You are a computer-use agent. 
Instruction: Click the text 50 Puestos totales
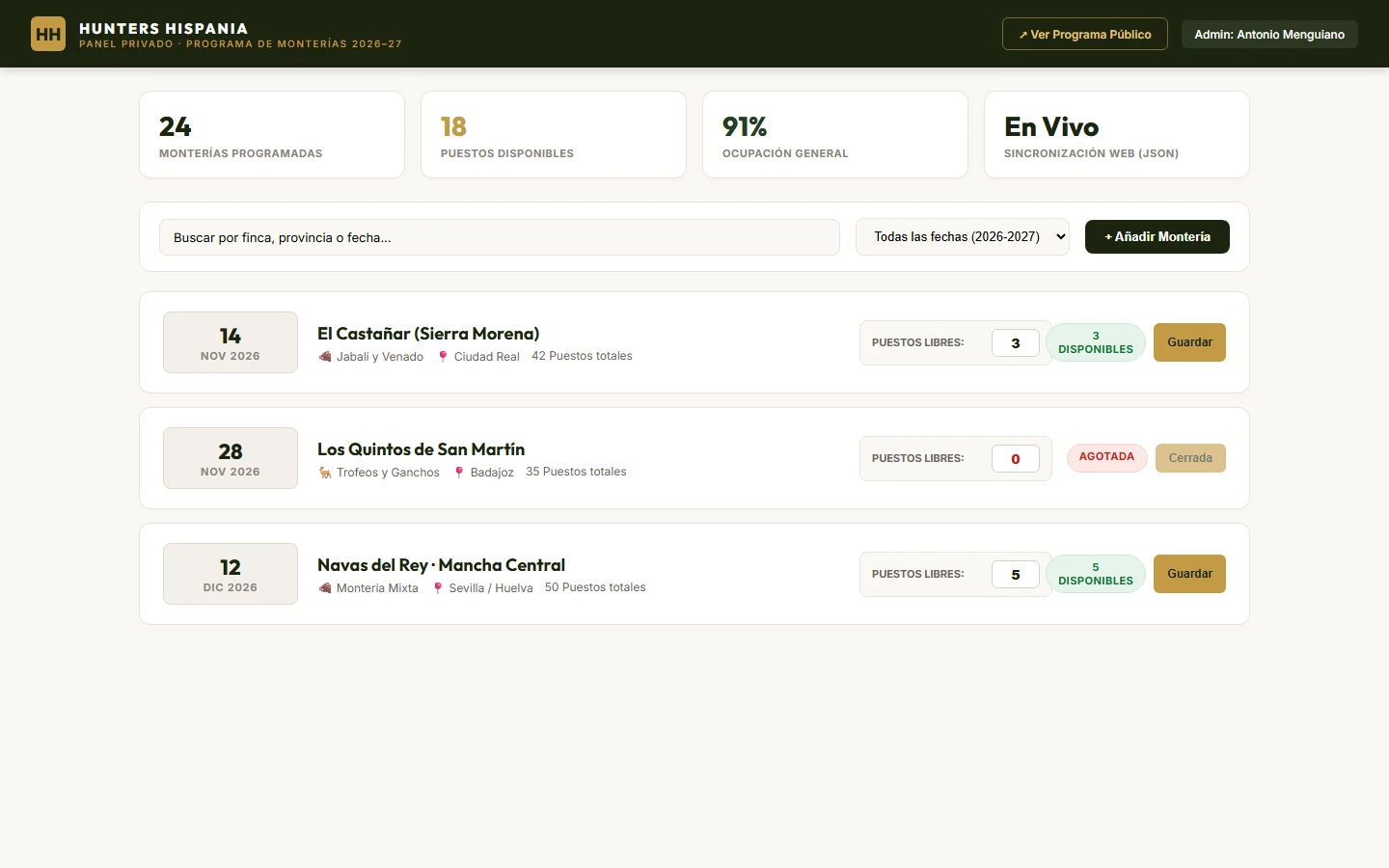[595, 587]
